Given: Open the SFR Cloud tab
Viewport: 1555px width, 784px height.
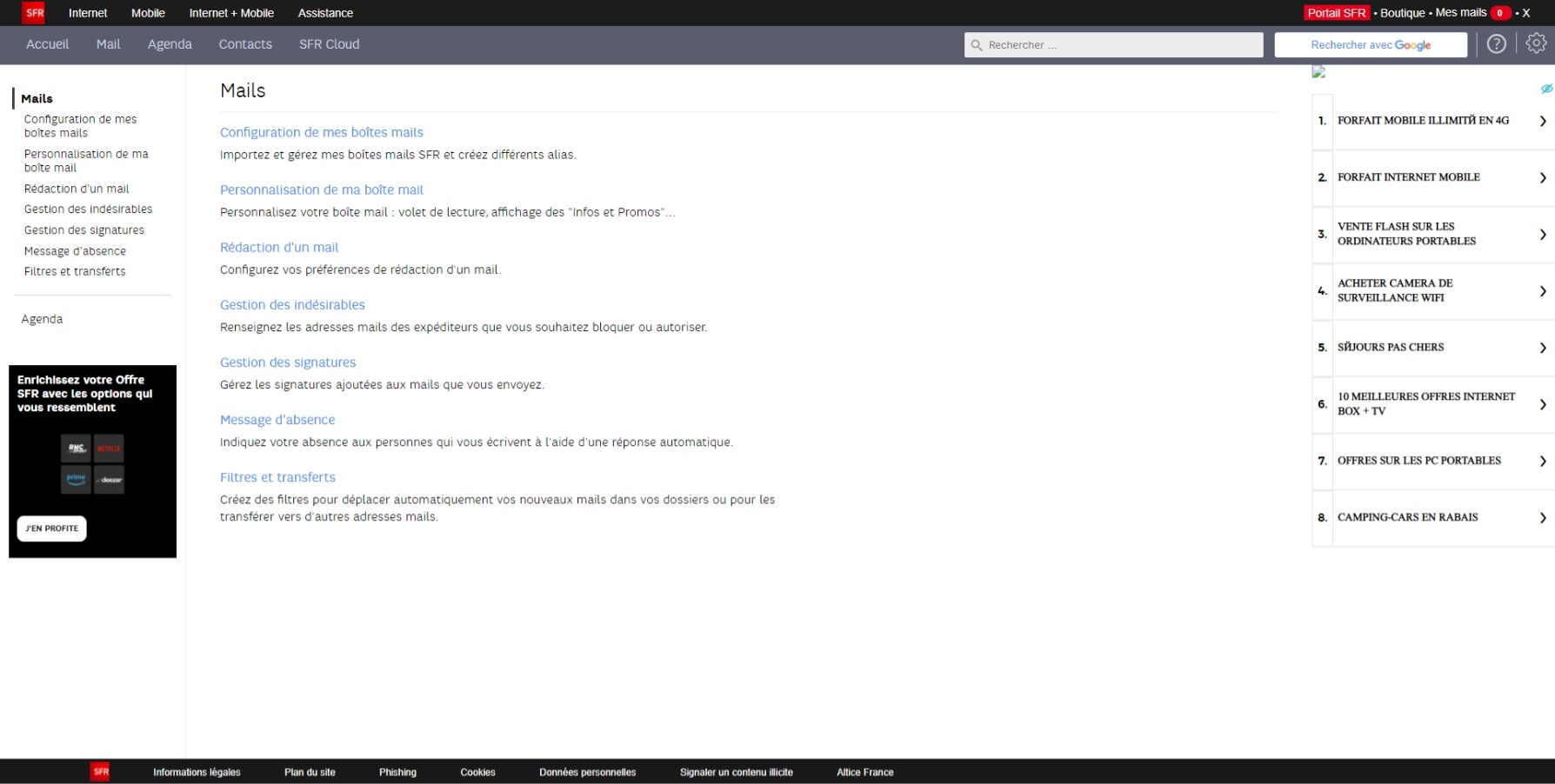Looking at the screenshot, I should tap(329, 44).
